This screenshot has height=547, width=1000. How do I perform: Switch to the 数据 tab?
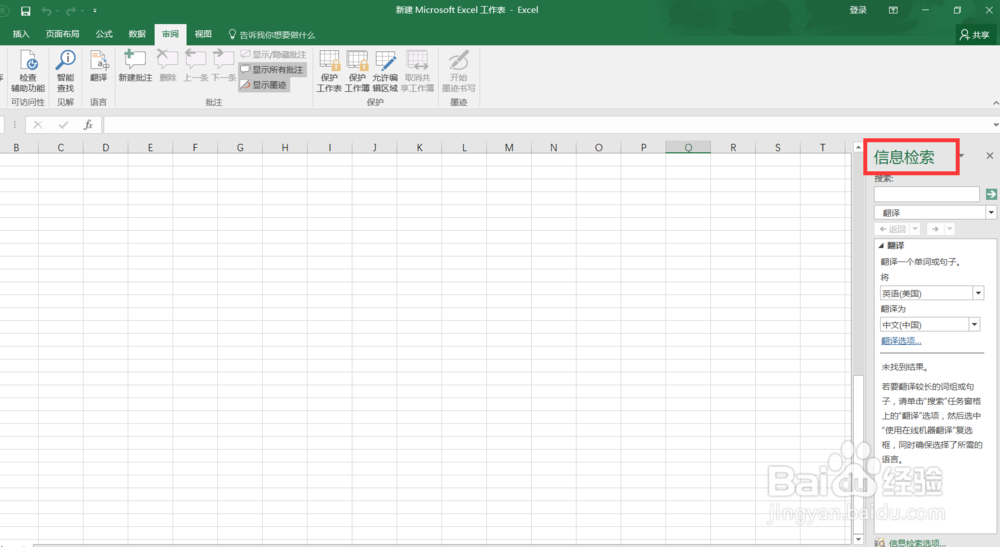click(x=137, y=34)
